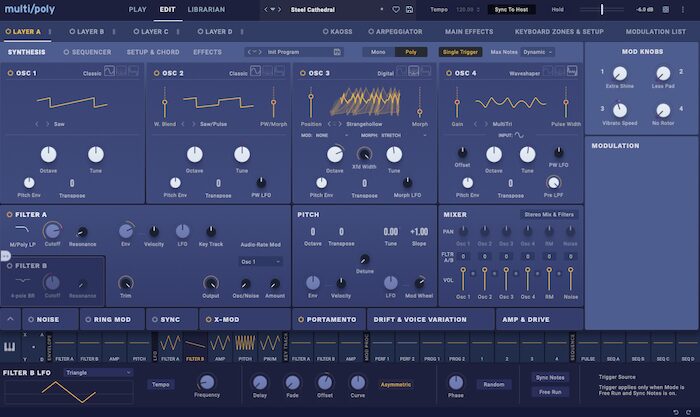Save the performance using the top disk icon
Image resolution: width=700 pixels, height=417 pixels.
click(x=409, y=9)
